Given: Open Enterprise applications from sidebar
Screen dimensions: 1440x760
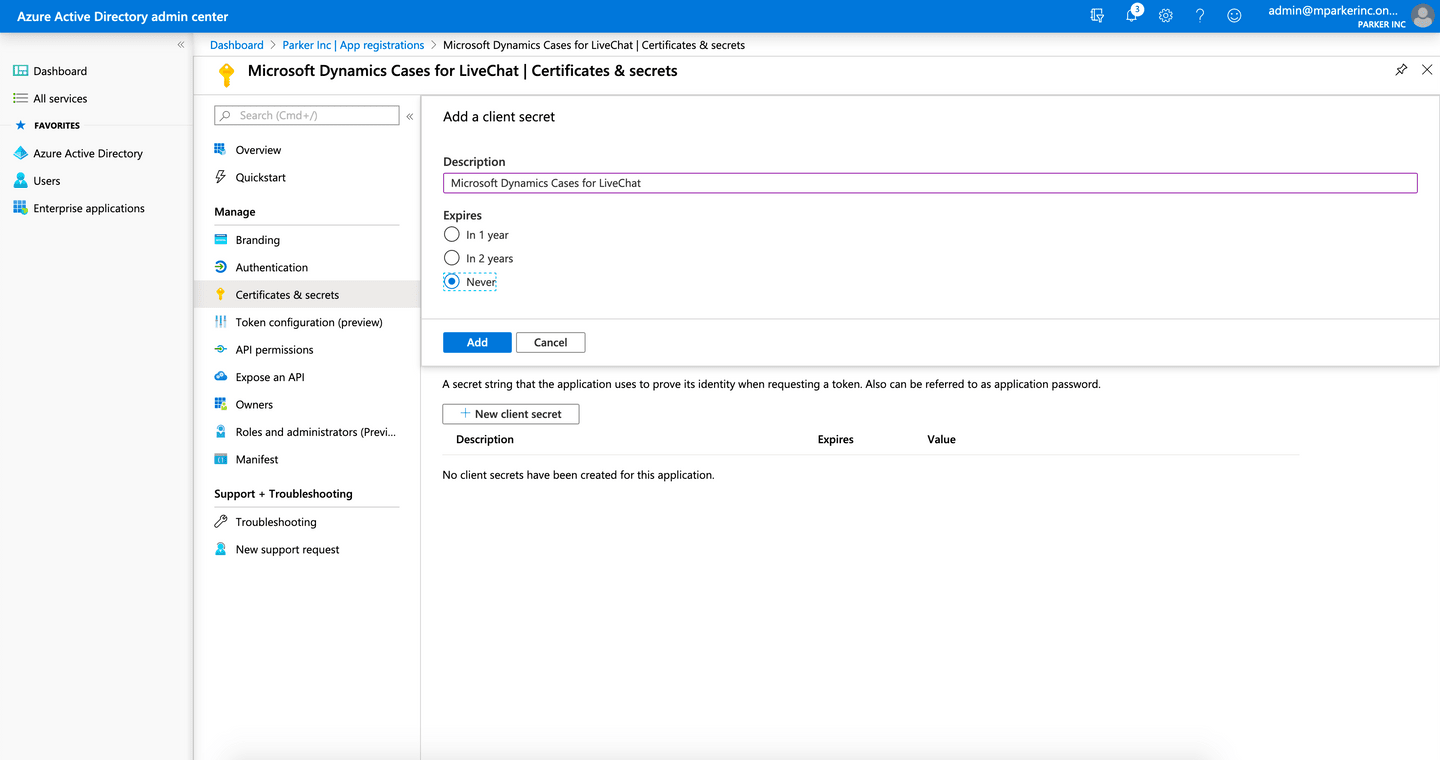Looking at the screenshot, I should click(88, 208).
